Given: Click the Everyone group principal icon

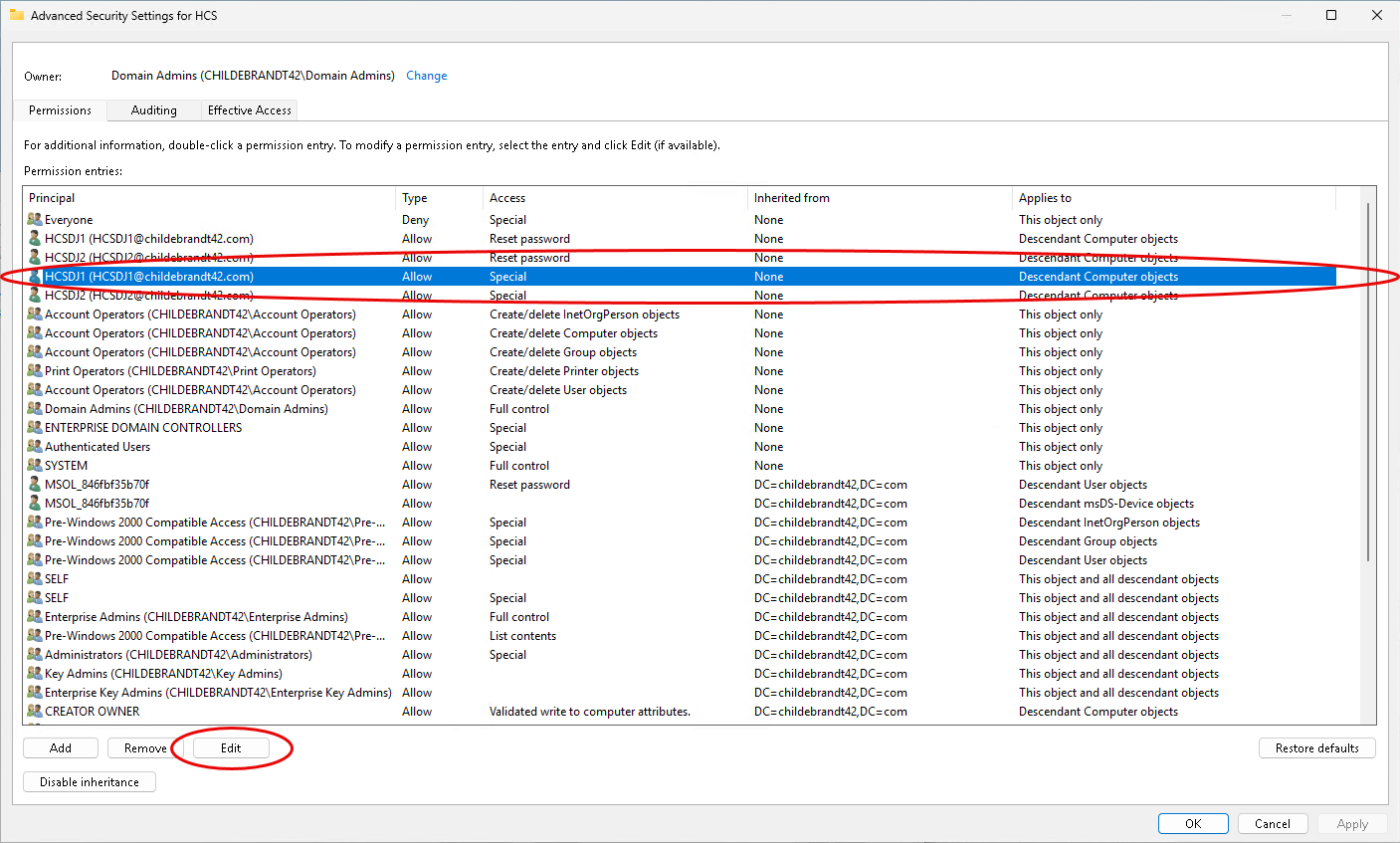Looking at the screenshot, I should tap(35, 220).
